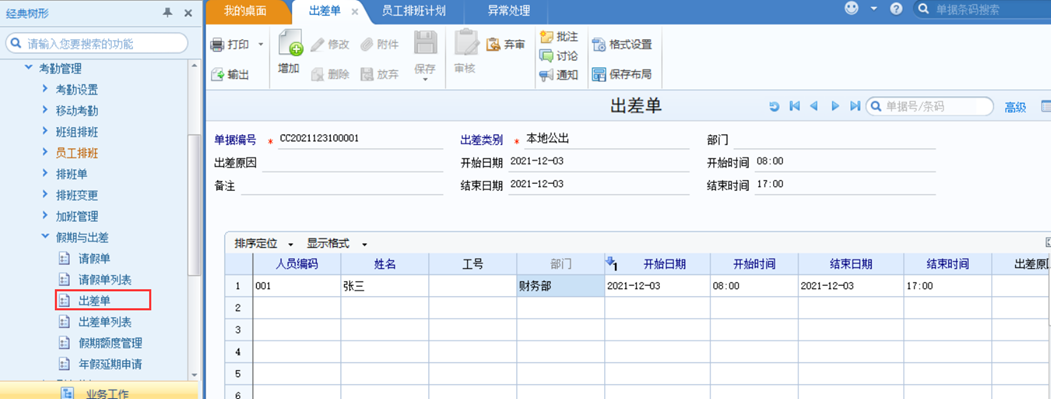Collapse the 假期与出差 node
The height and width of the screenshot is (399, 1051).
pos(45,237)
